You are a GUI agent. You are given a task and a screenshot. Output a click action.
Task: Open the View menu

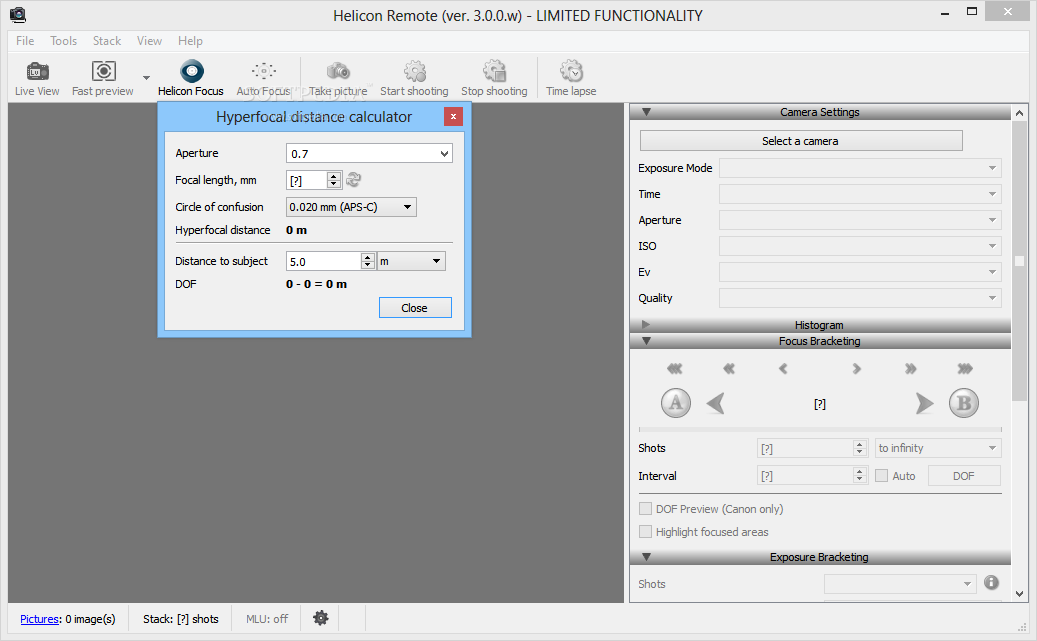point(149,41)
